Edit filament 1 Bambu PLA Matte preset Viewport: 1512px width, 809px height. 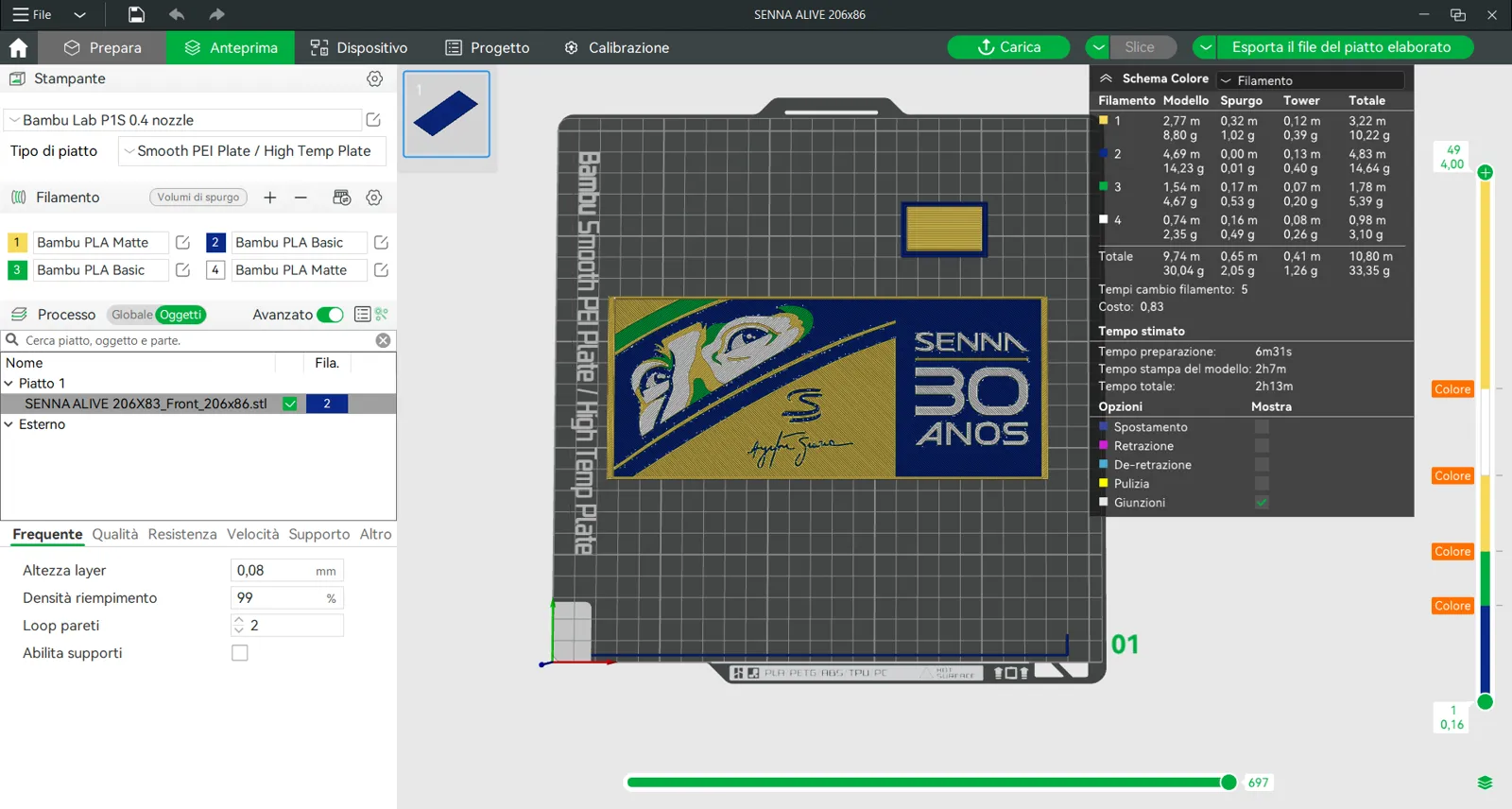click(x=183, y=243)
